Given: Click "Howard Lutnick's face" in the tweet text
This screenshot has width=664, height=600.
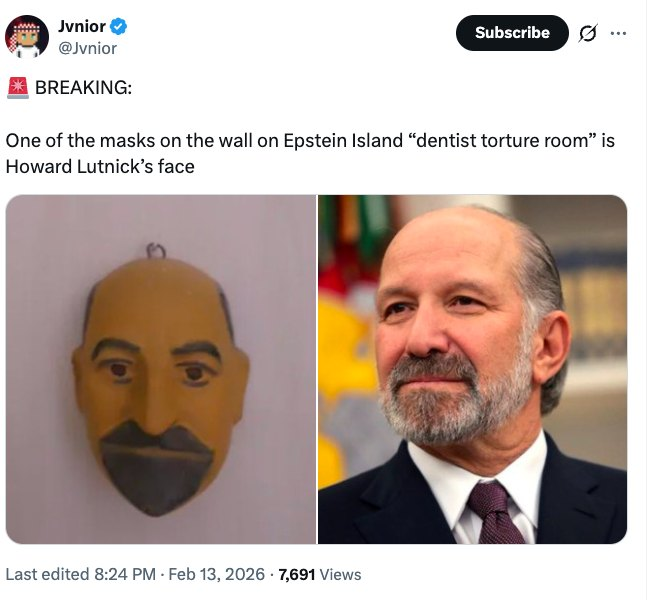Looking at the screenshot, I should (x=100, y=165).
